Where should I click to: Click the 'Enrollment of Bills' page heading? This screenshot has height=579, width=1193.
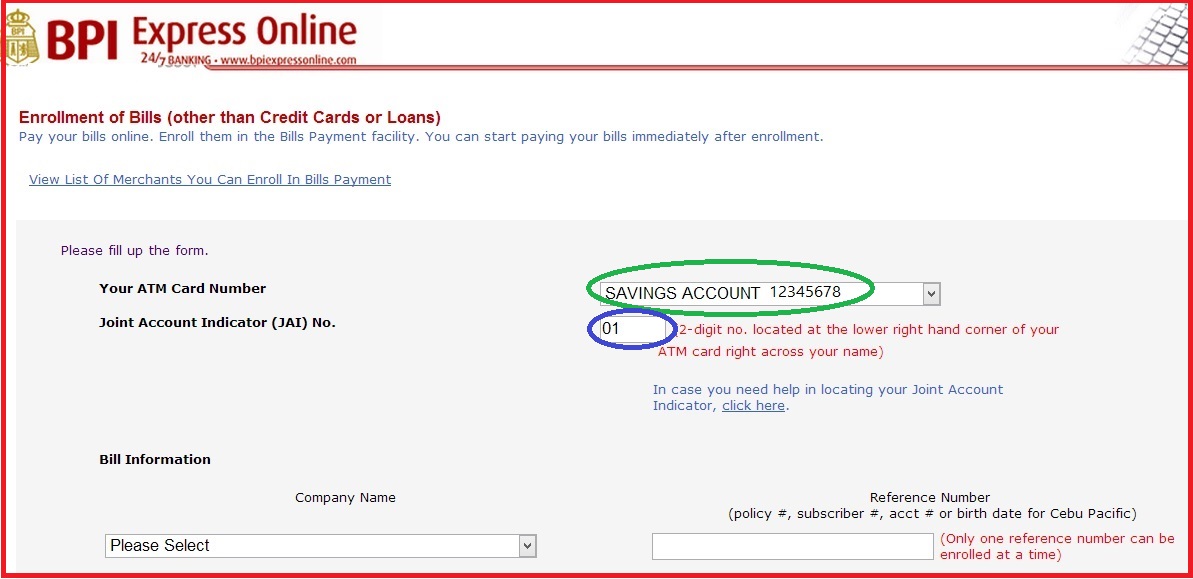(230, 118)
